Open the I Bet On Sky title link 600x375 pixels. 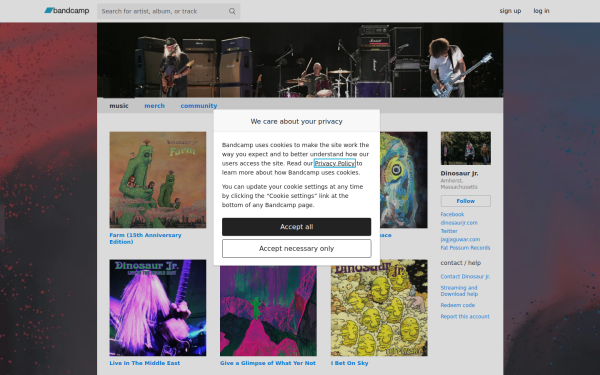click(350, 363)
